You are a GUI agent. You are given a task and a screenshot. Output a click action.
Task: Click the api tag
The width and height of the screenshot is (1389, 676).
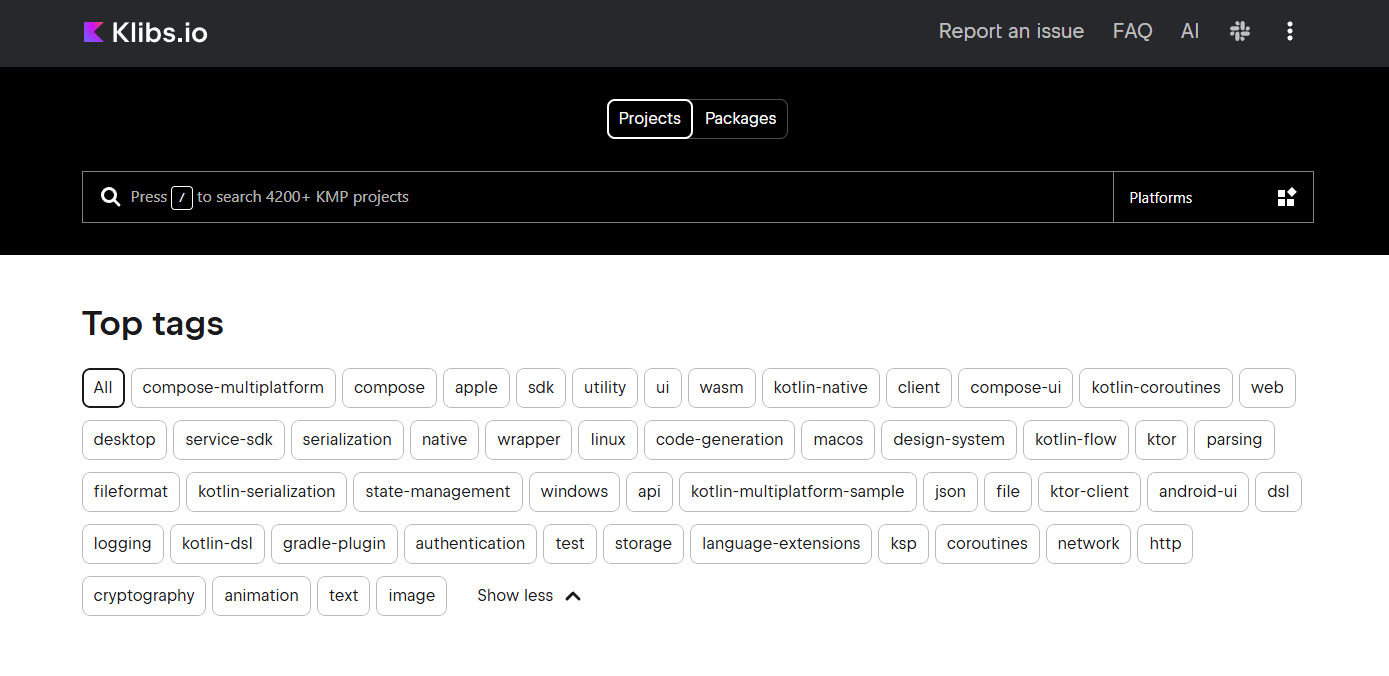click(x=650, y=492)
